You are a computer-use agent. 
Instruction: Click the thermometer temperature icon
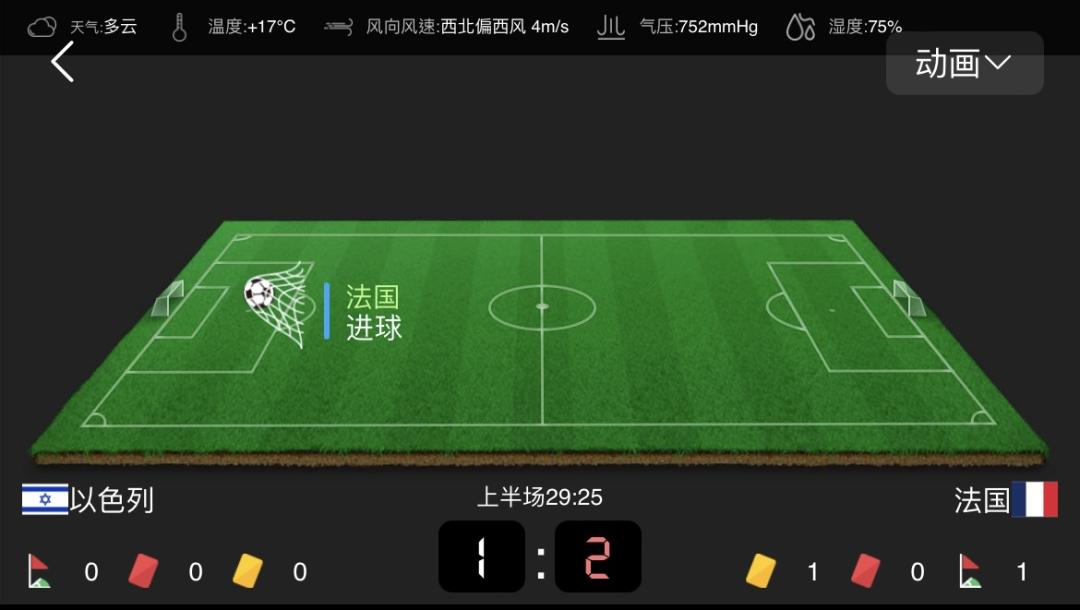pyautogui.click(x=179, y=28)
